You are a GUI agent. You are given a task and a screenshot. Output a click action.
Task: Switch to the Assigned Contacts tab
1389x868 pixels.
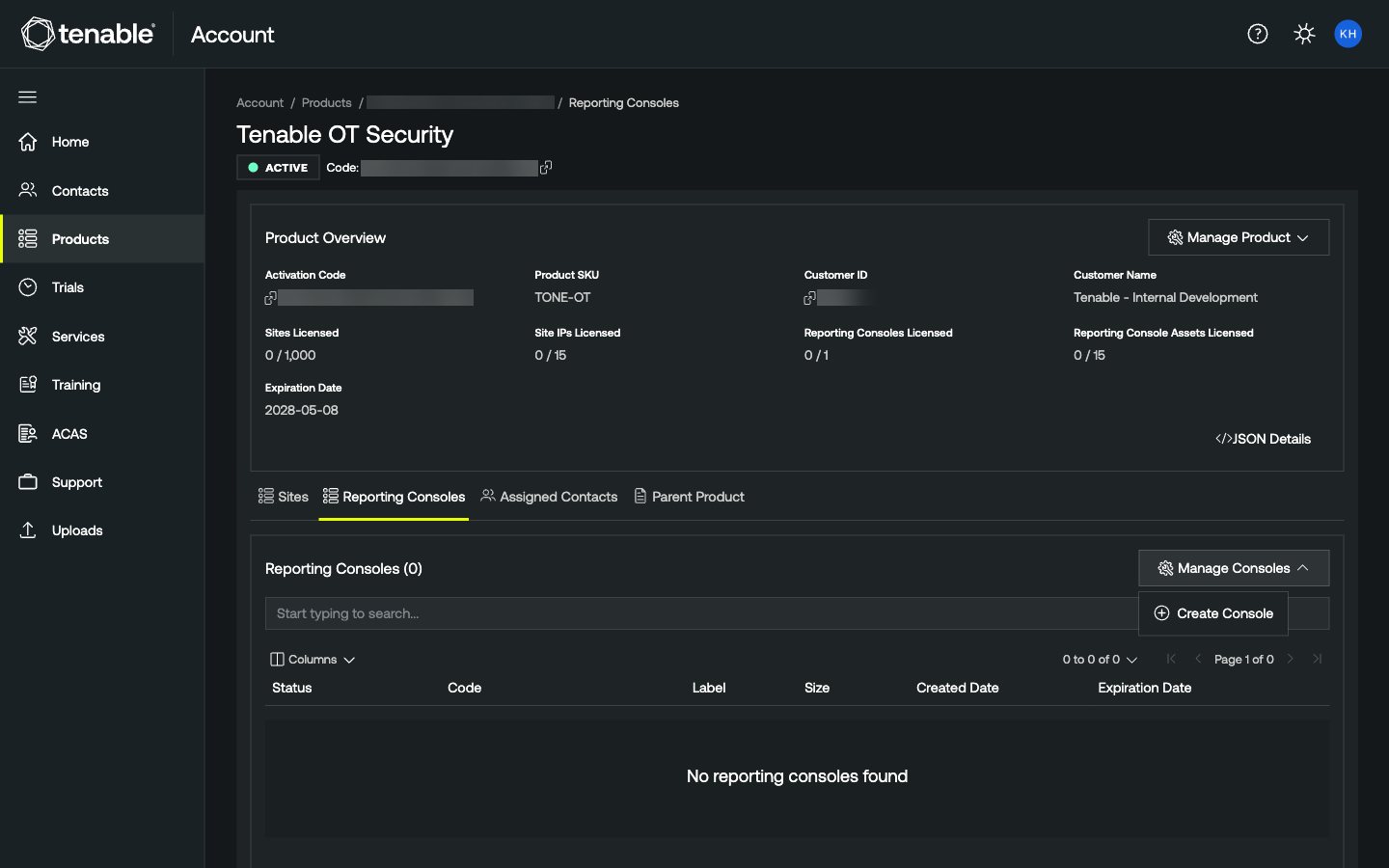point(549,497)
